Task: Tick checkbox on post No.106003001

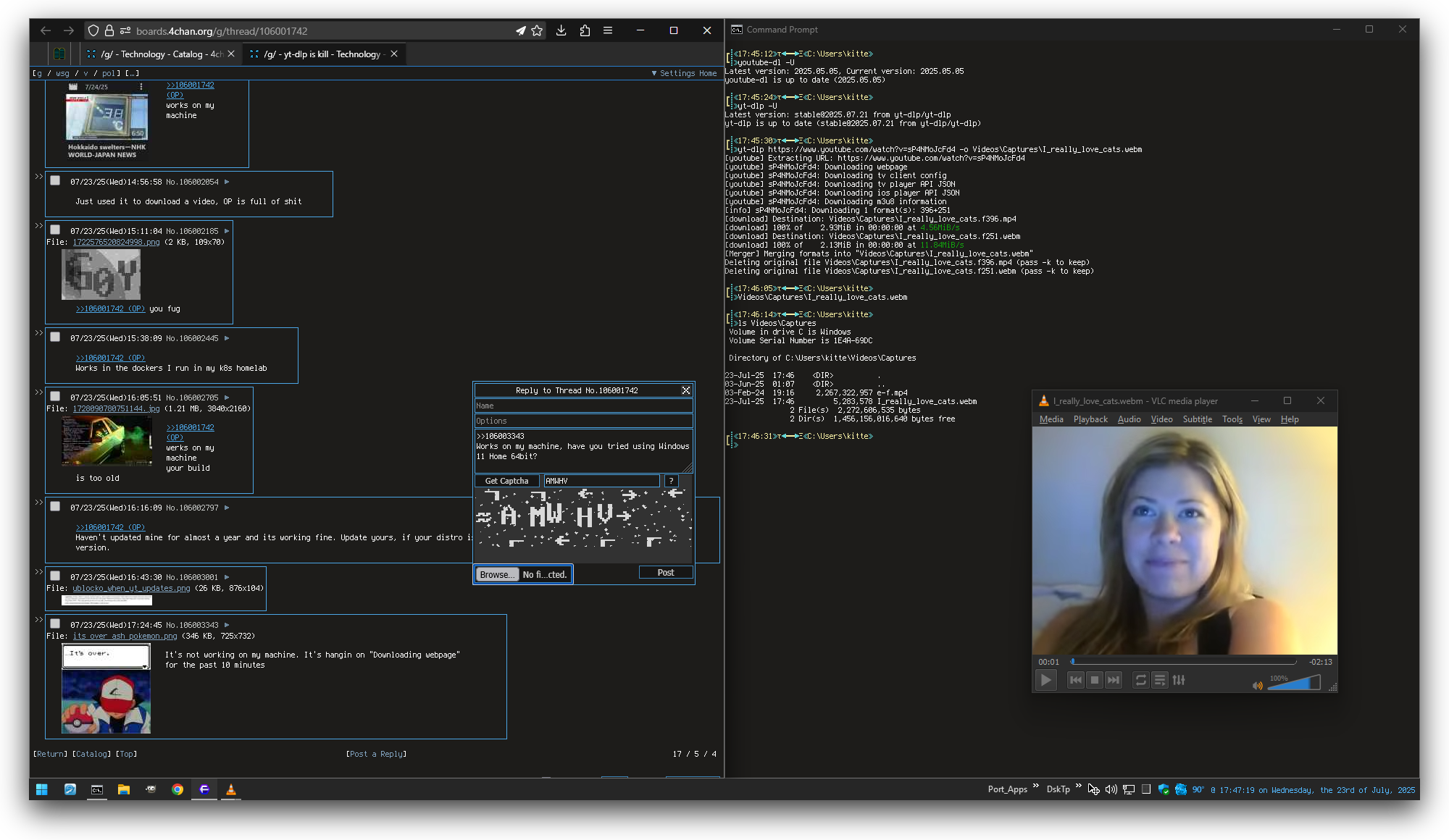Action: click(55, 576)
